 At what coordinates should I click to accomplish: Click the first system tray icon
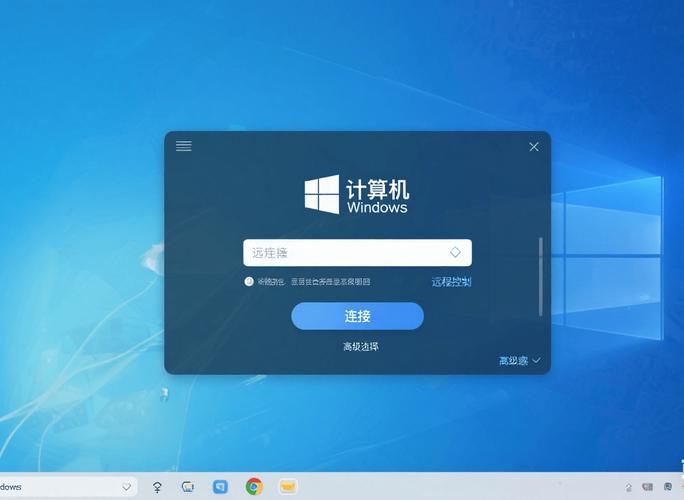pyautogui.click(x=629, y=487)
